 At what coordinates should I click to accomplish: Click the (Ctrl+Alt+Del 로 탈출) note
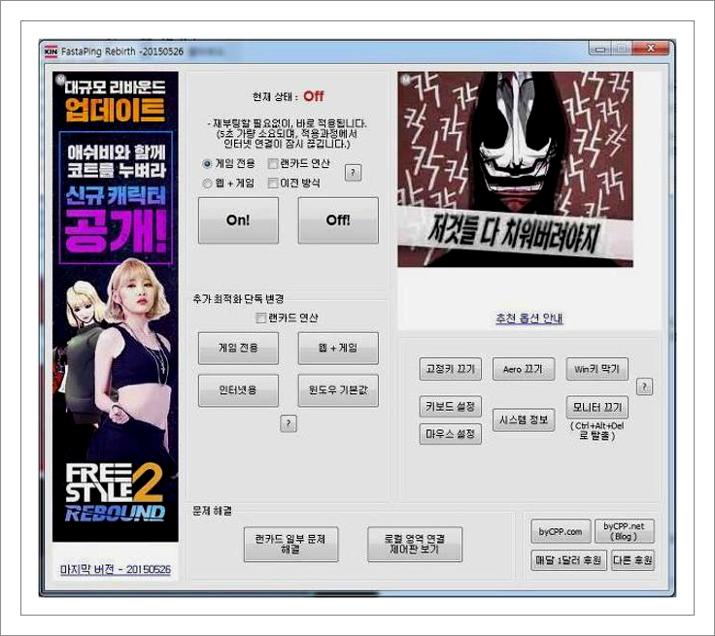coord(597,431)
